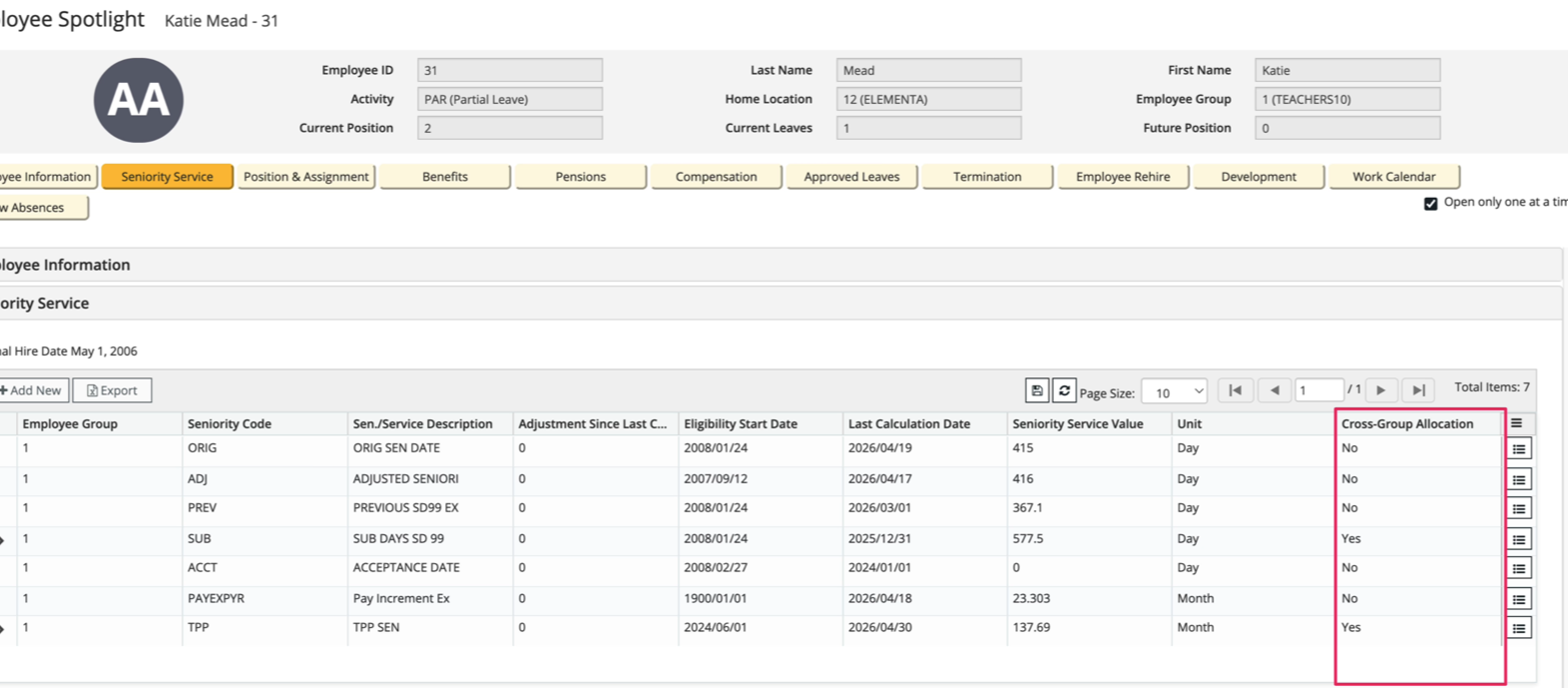Toggle the Open only one at a time checkbox
Viewport: 1568px width, 688px height.
point(1430,204)
